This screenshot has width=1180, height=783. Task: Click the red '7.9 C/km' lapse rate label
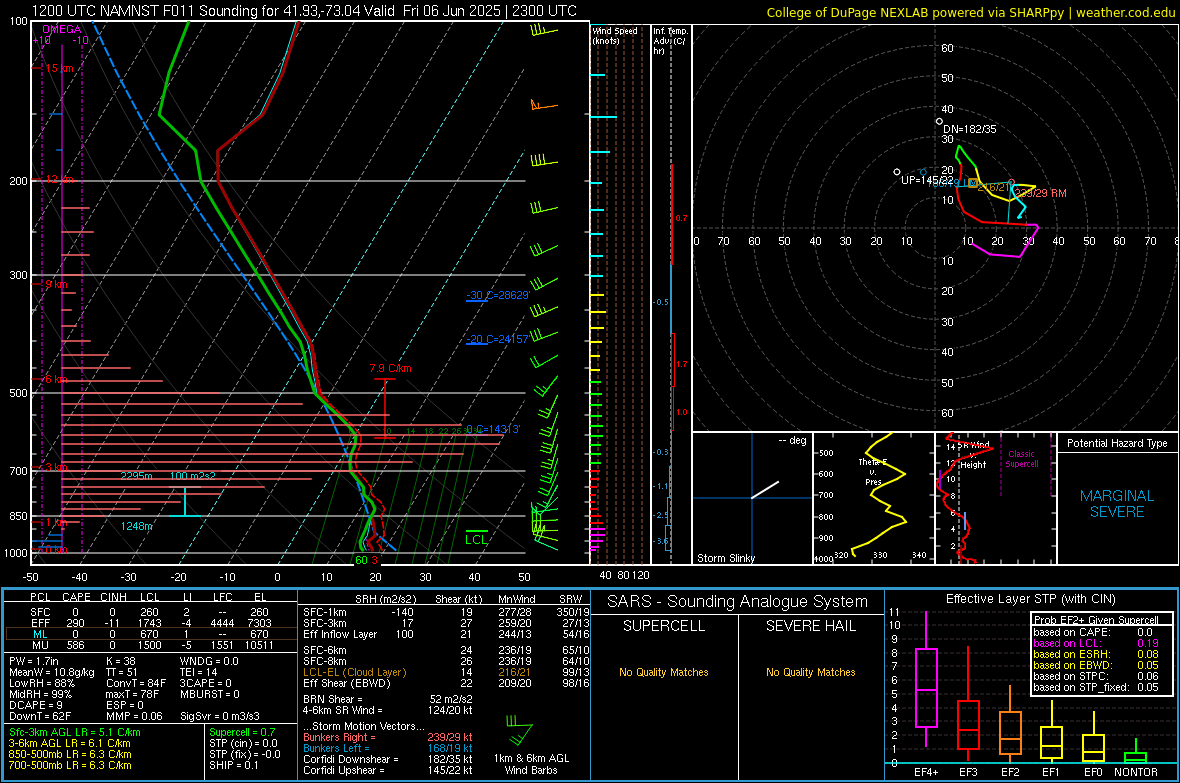pos(390,368)
